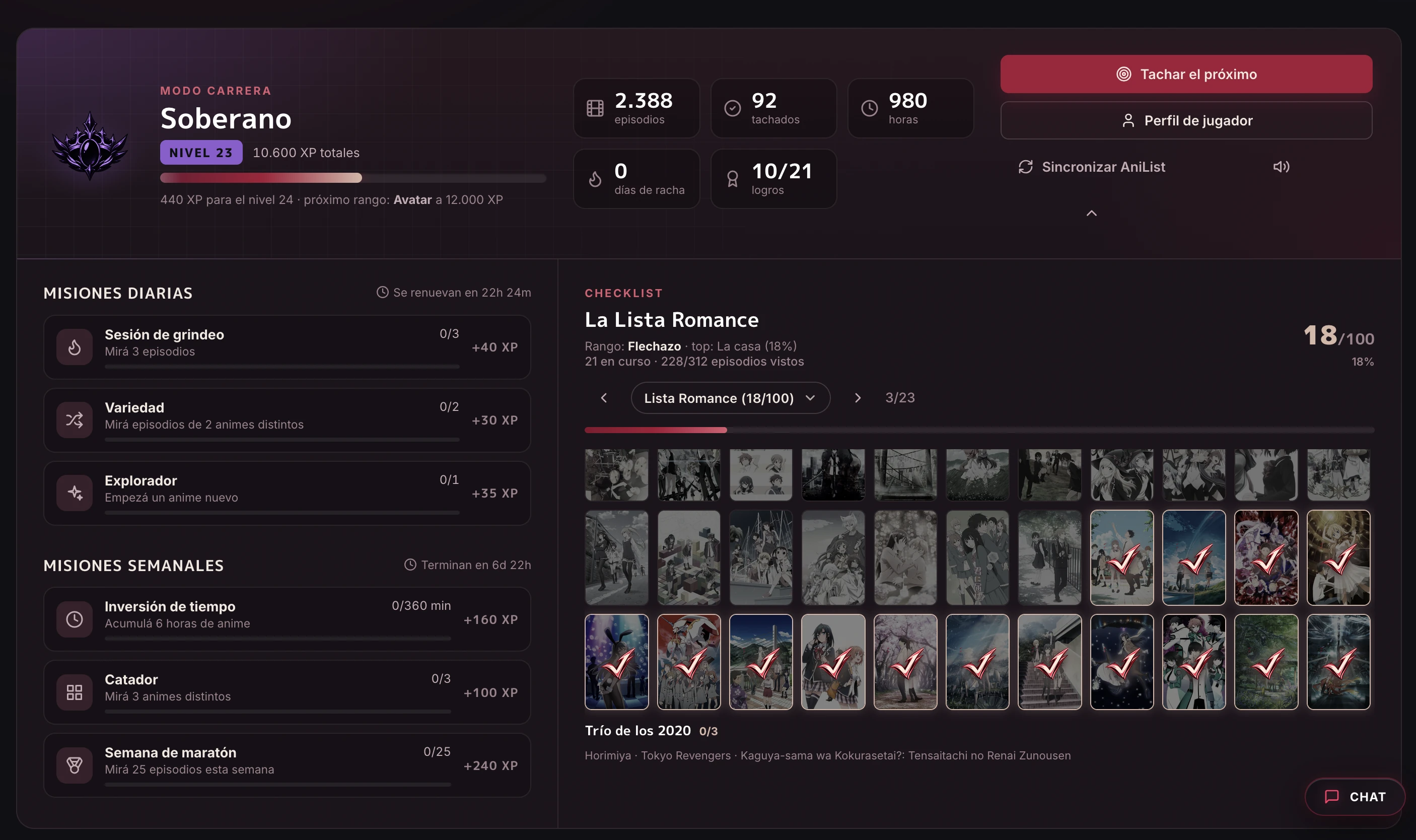This screenshot has width=1416, height=840.
Task: Click the medal icon of Semana de maratón
Action: tap(74, 765)
